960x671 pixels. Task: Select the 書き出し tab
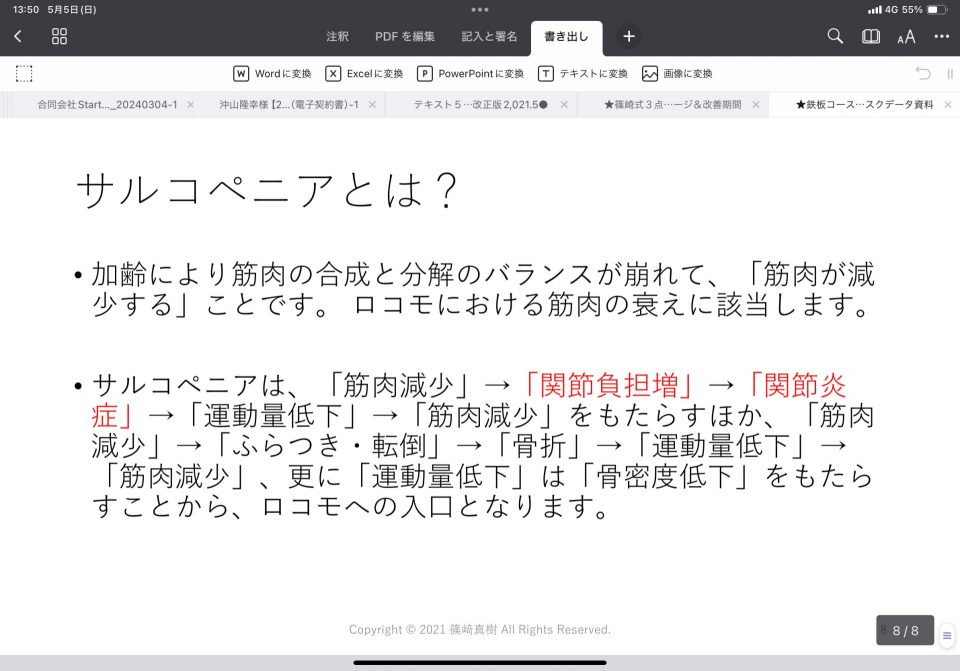pos(566,37)
